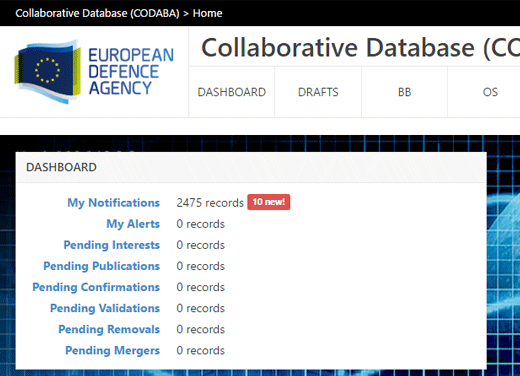This screenshot has height=376, width=520.
Task: Open Pending Interests link
Action: 112,245
